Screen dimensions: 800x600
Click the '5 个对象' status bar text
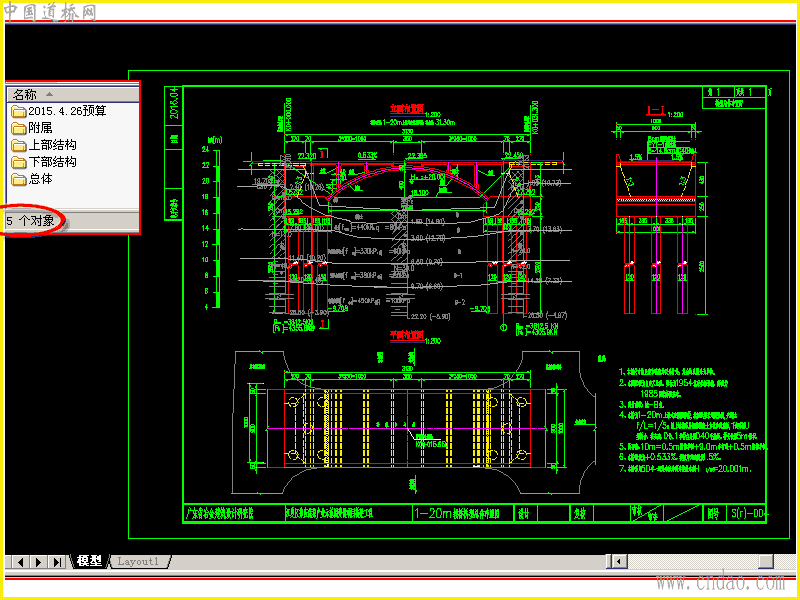click(31, 220)
